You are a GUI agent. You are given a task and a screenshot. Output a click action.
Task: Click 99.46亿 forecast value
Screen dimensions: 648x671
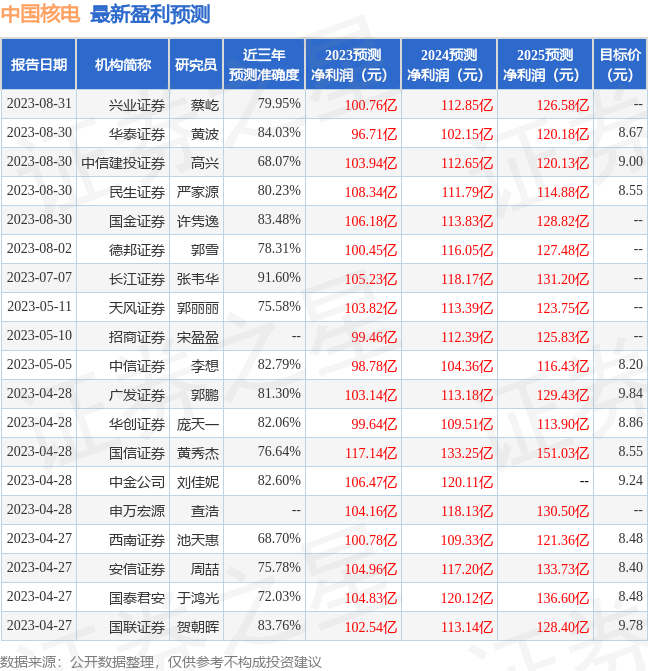click(374, 337)
